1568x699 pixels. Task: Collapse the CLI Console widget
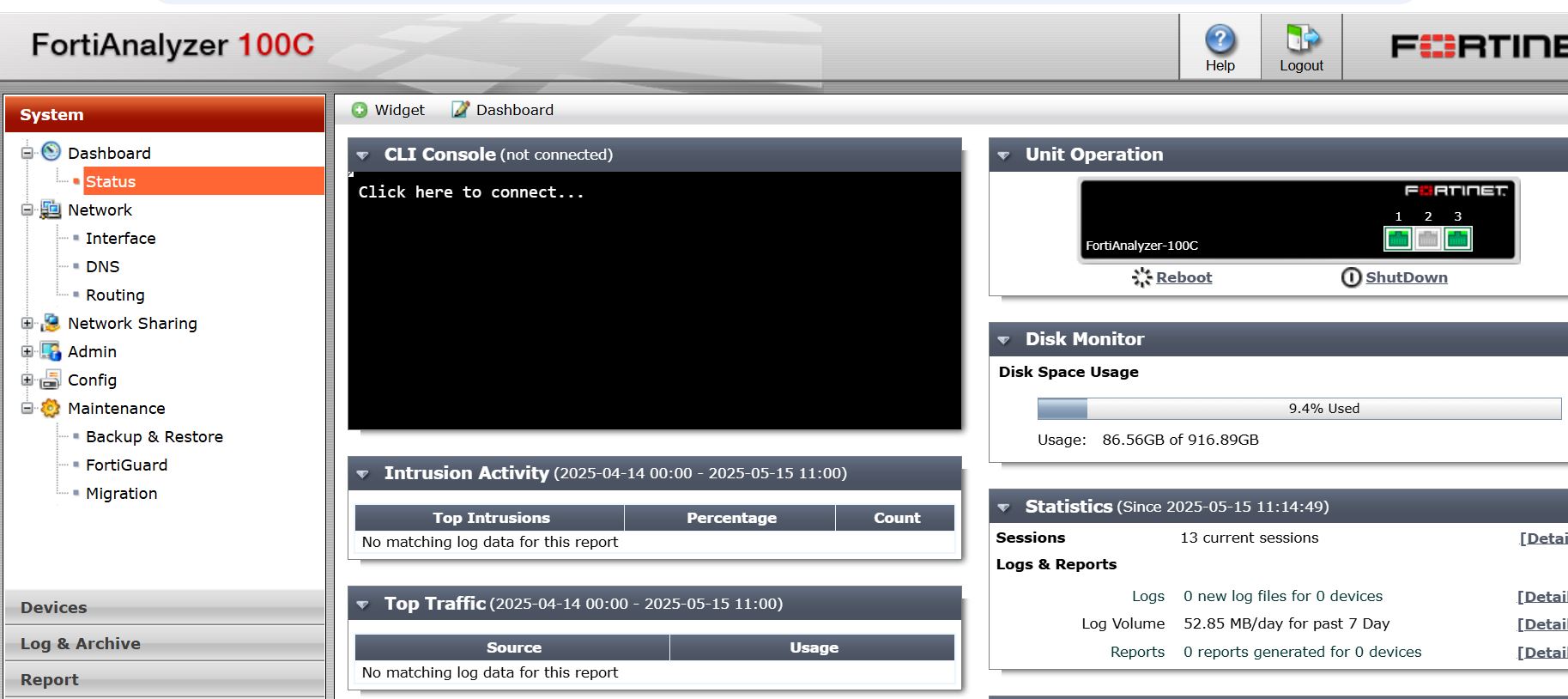point(363,155)
